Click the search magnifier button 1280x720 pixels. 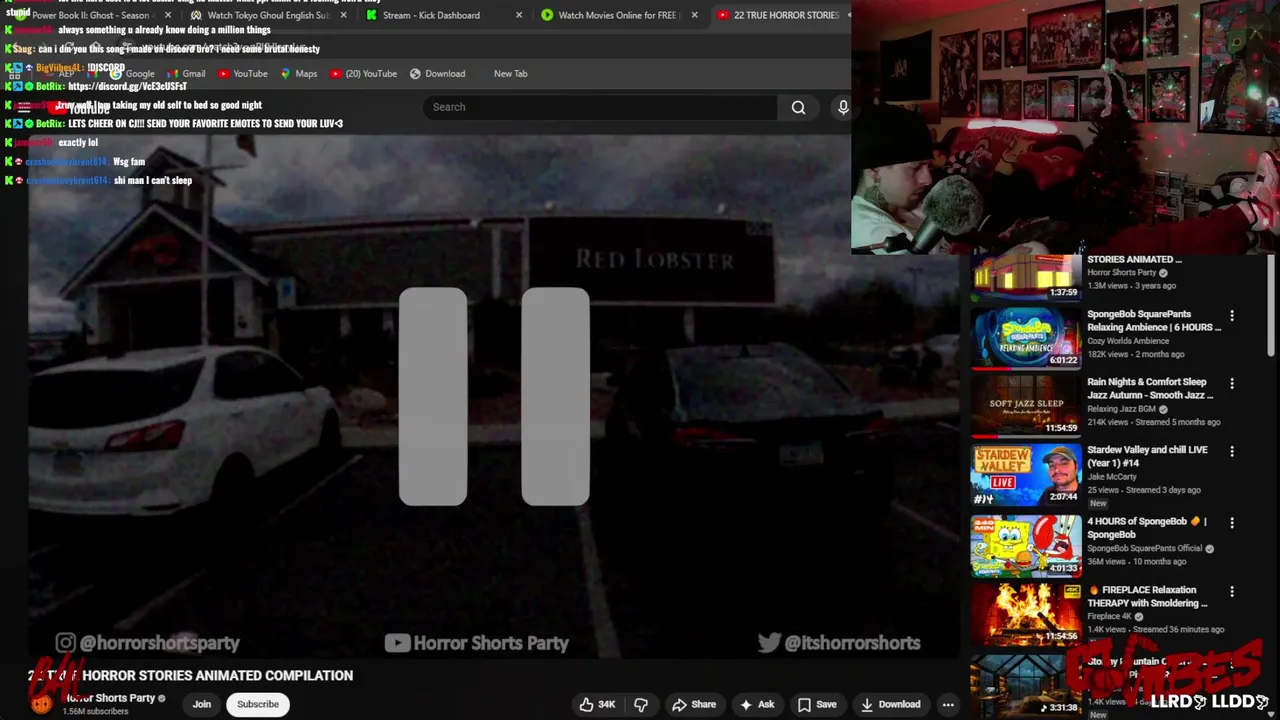(798, 107)
